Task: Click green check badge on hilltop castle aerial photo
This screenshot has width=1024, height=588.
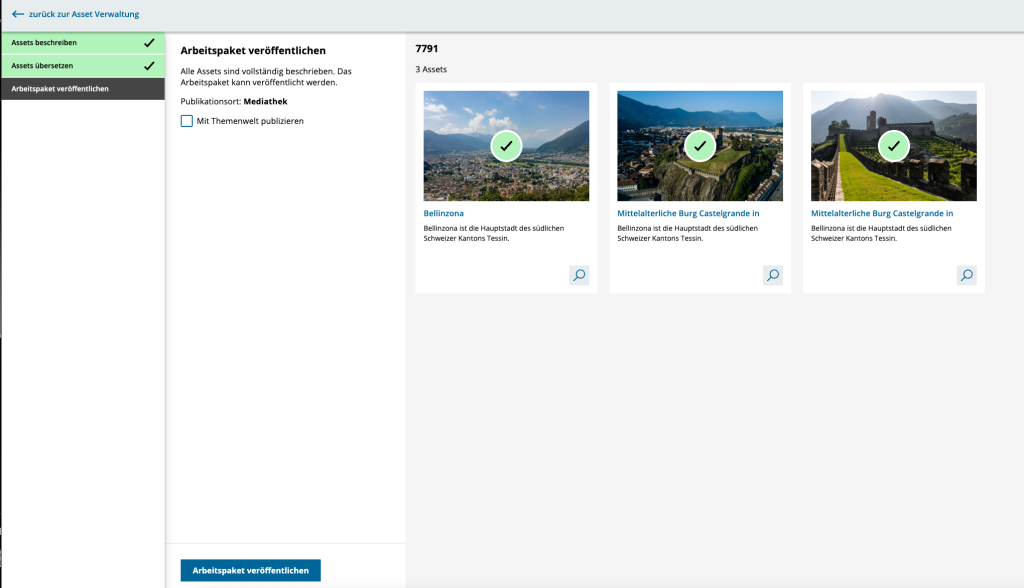Action: click(x=700, y=146)
